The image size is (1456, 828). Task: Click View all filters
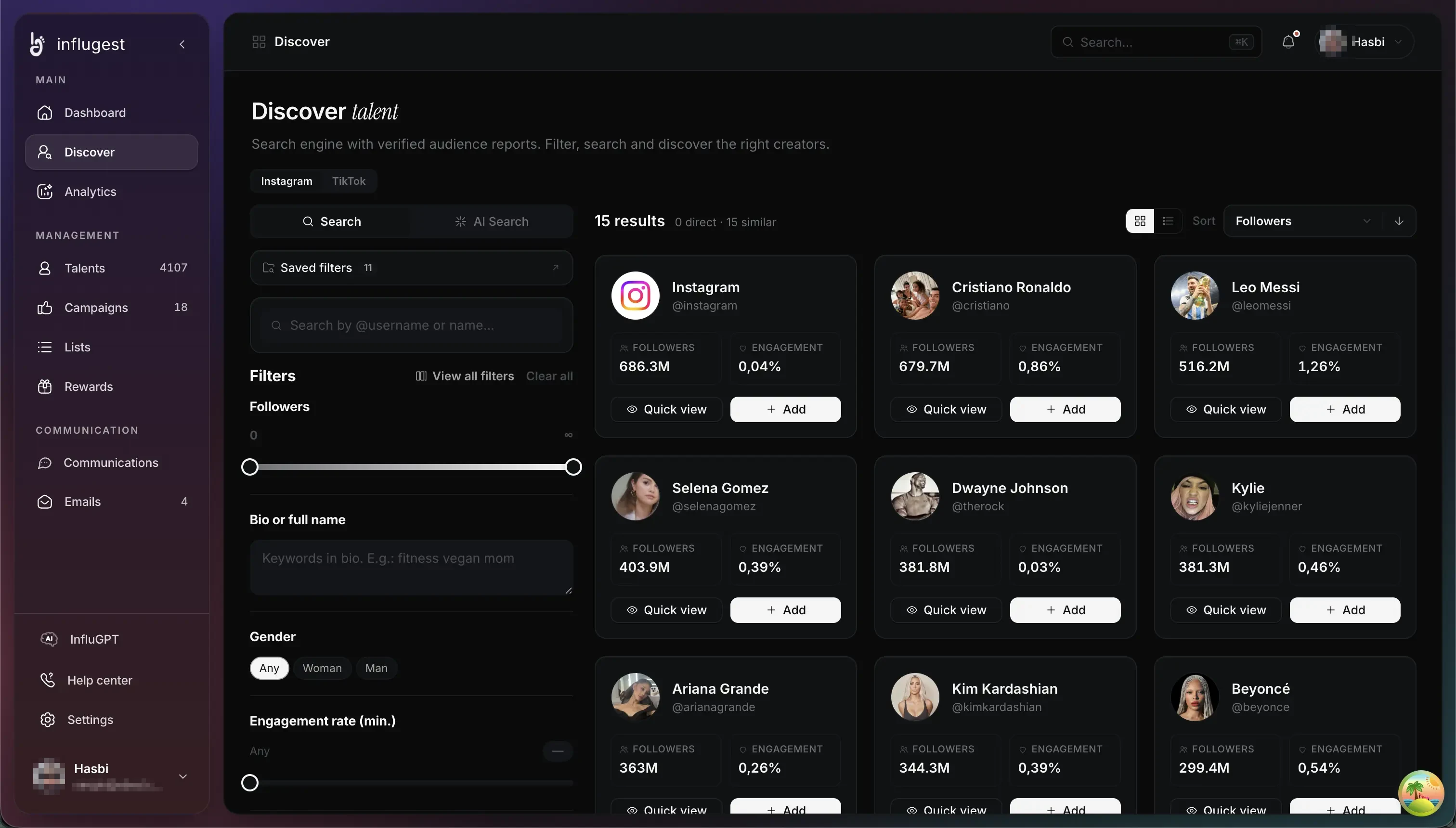pos(465,376)
